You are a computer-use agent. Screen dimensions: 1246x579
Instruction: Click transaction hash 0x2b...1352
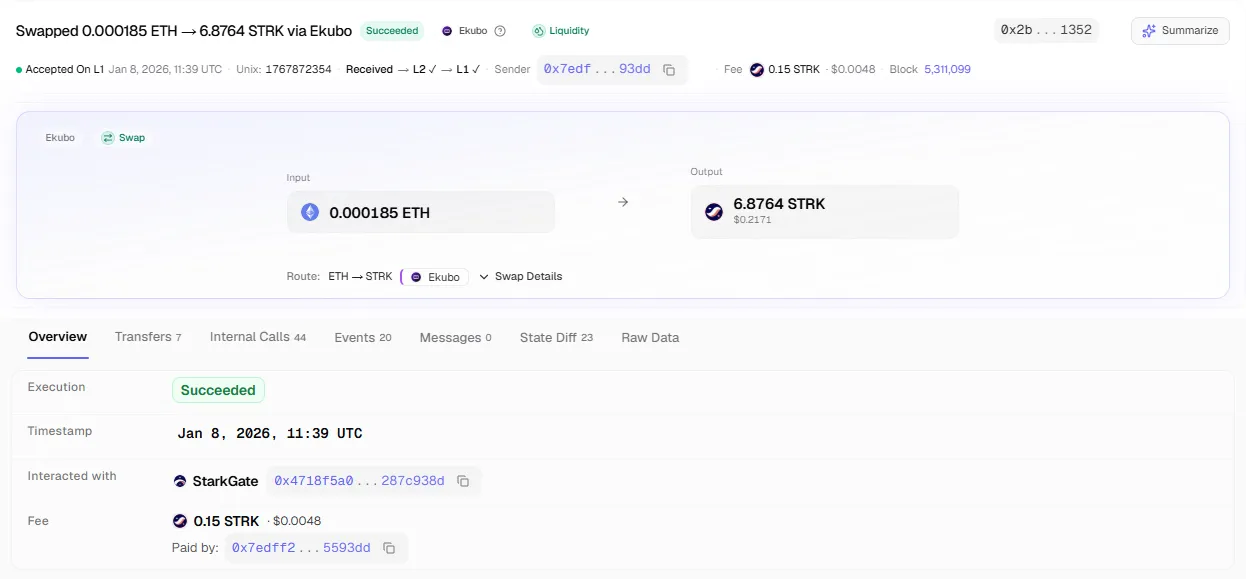click(x=1046, y=30)
